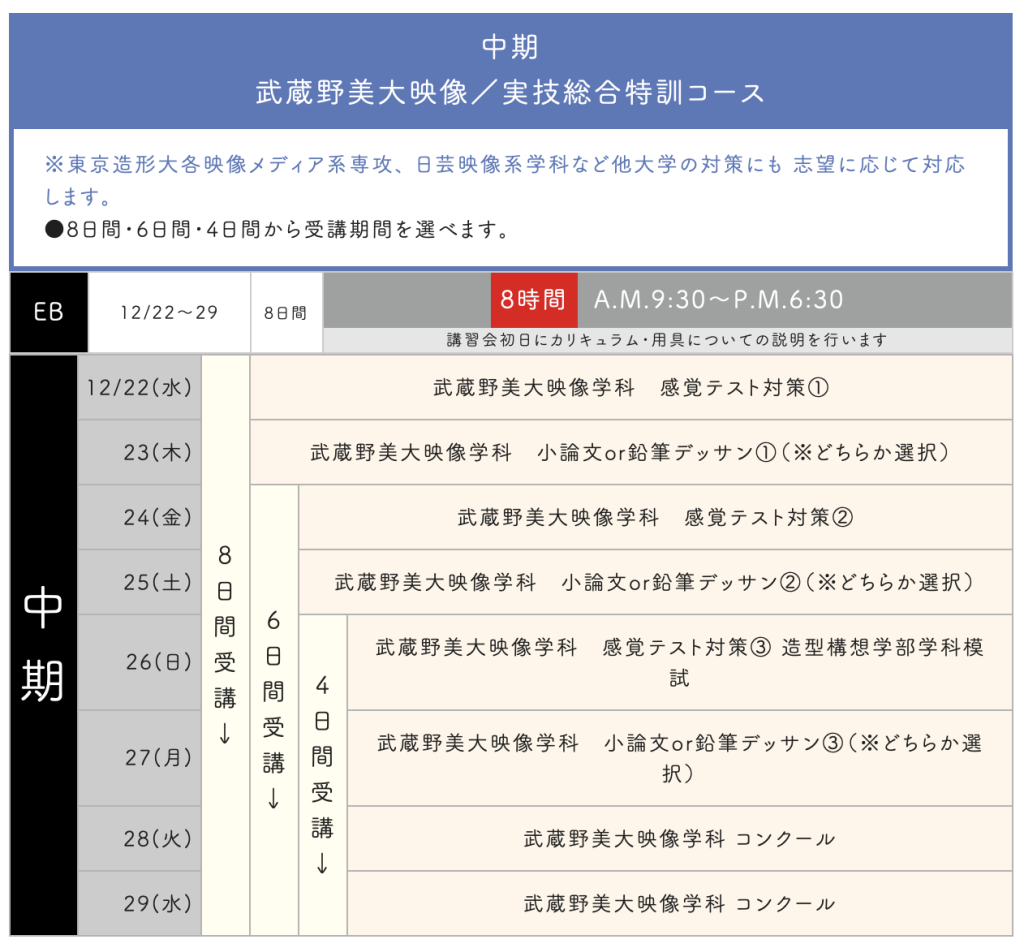Viewport: 1024px width, 948px height.
Task: Click date cell 29(水)
Action: coord(139,903)
